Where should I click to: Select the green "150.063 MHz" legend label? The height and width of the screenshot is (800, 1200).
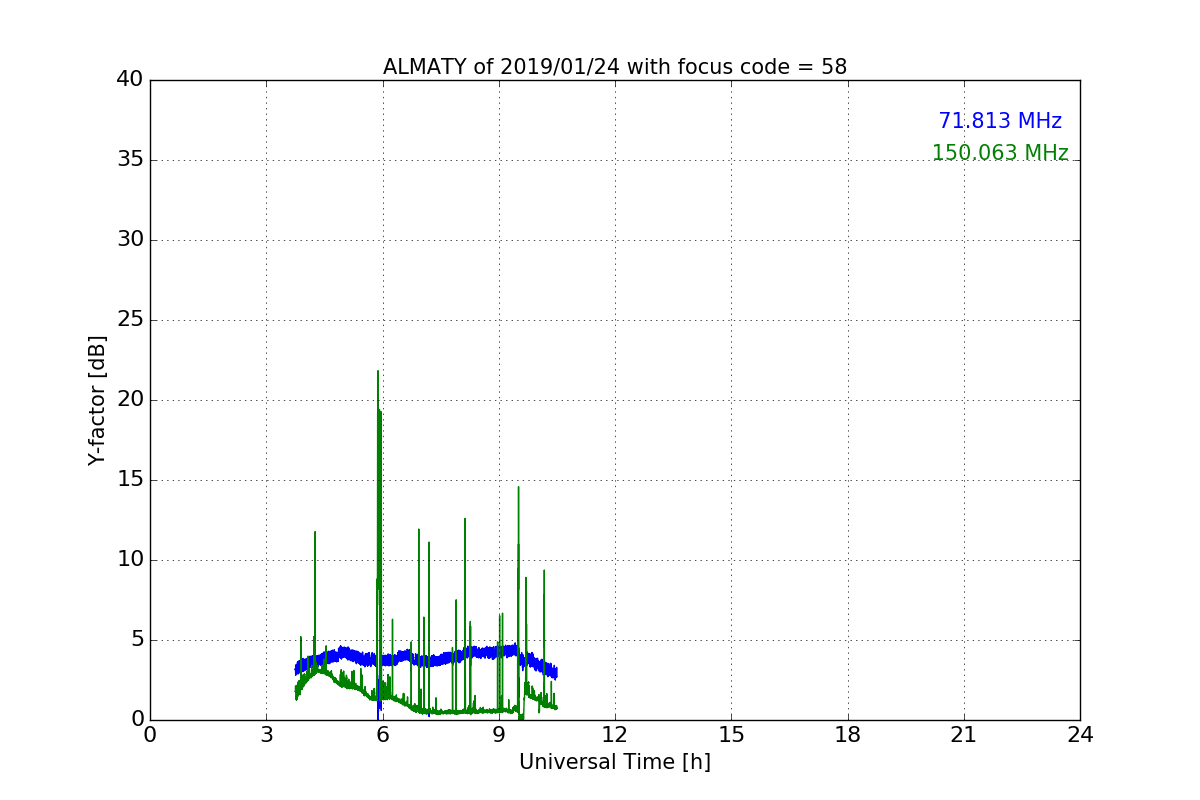click(1000, 153)
